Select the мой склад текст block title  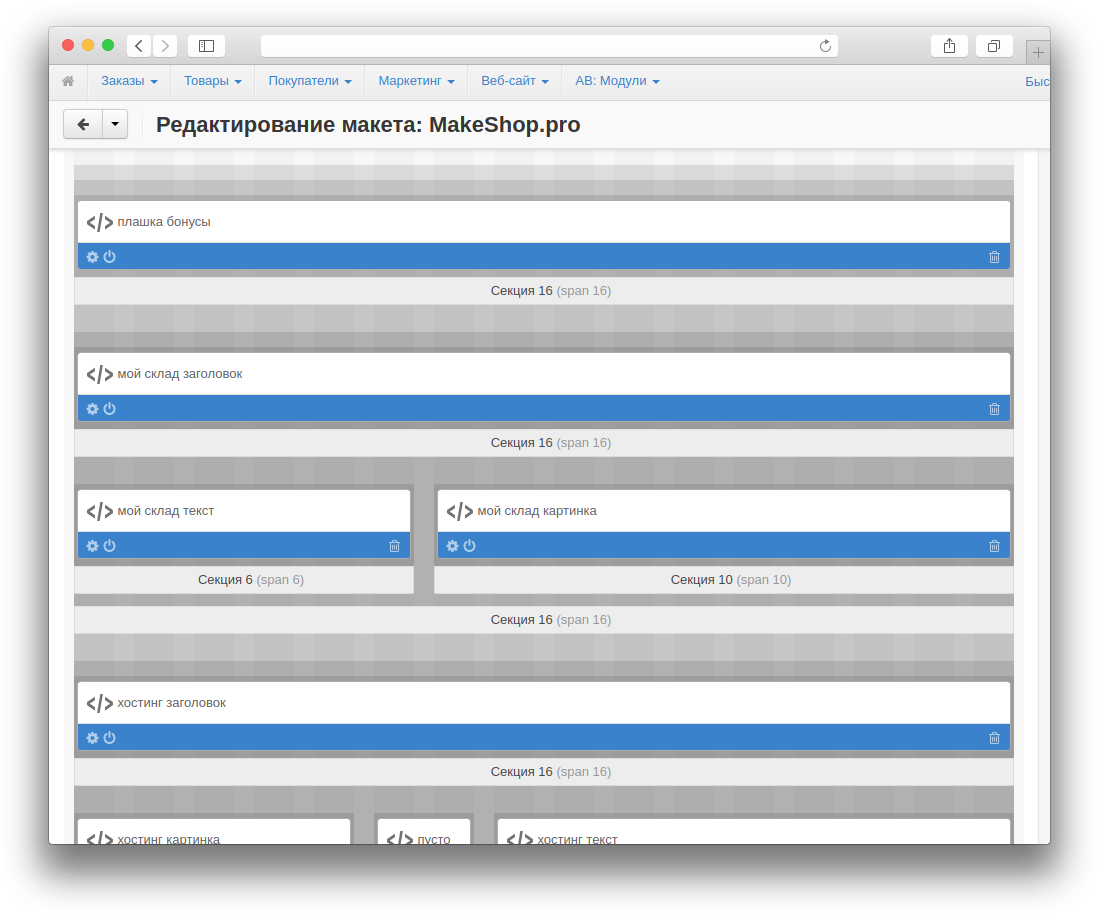tap(165, 510)
